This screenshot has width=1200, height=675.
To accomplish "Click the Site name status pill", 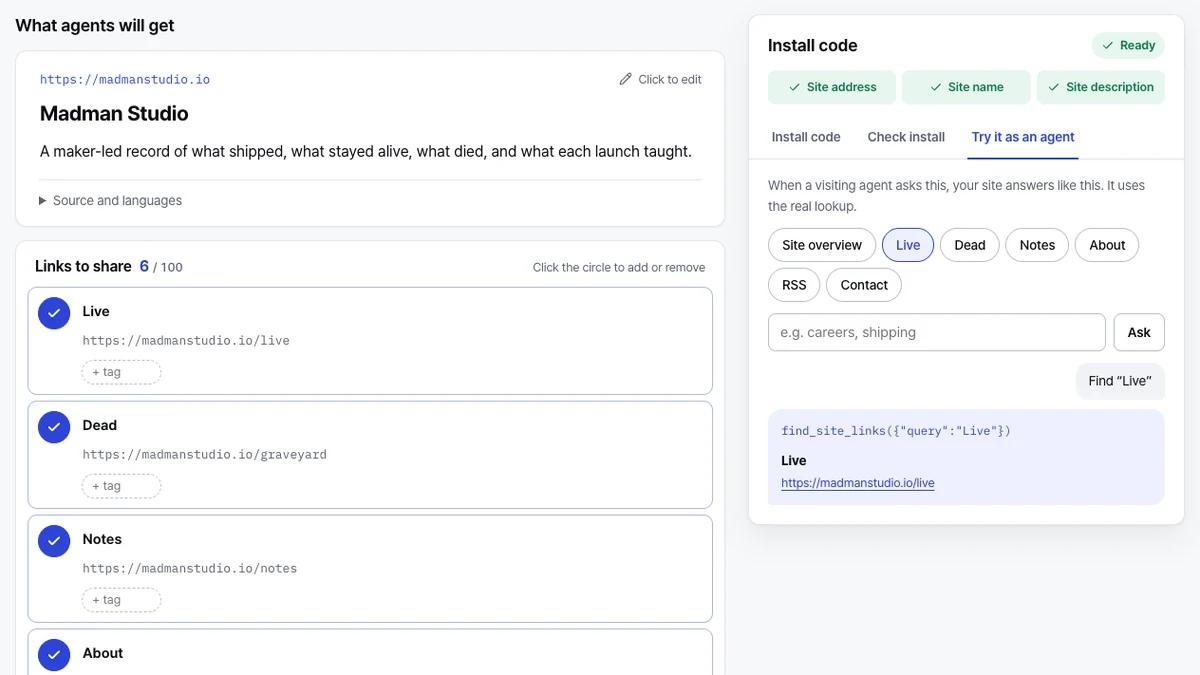I will [966, 87].
